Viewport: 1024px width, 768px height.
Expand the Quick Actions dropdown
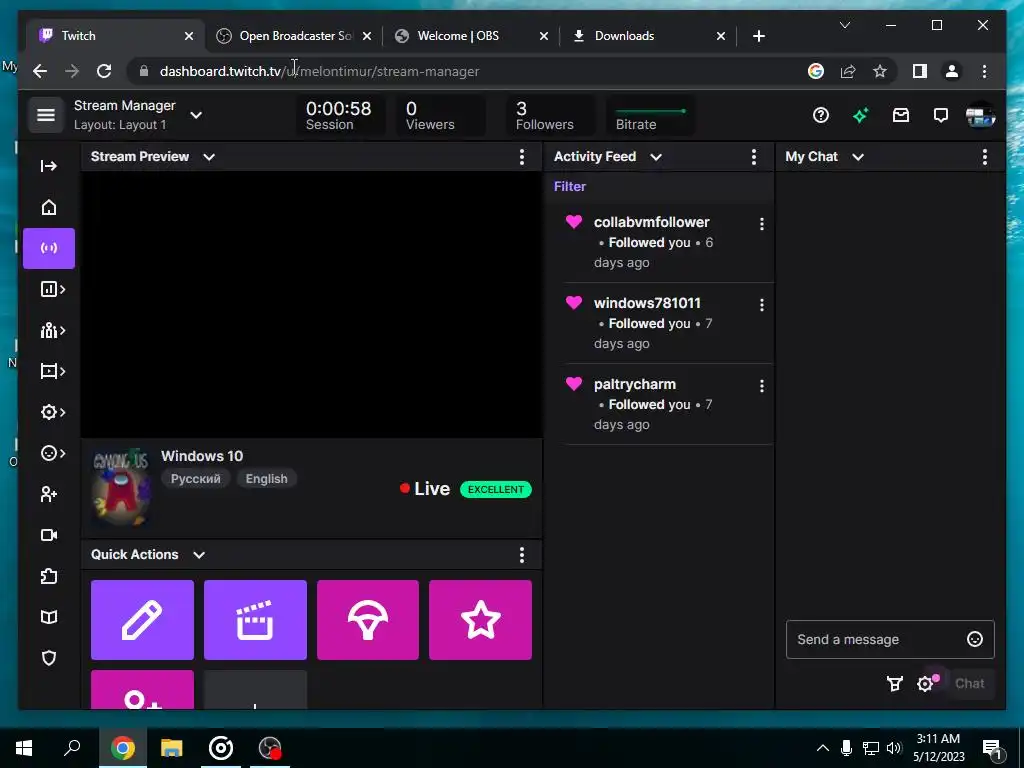pyautogui.click(x=199, y=554)
